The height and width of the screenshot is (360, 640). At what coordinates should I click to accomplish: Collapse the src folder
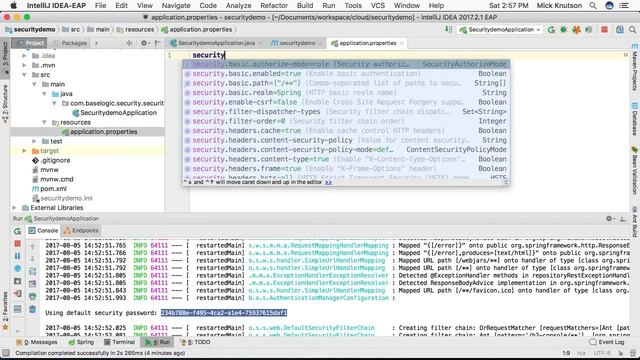pos(24,75)
